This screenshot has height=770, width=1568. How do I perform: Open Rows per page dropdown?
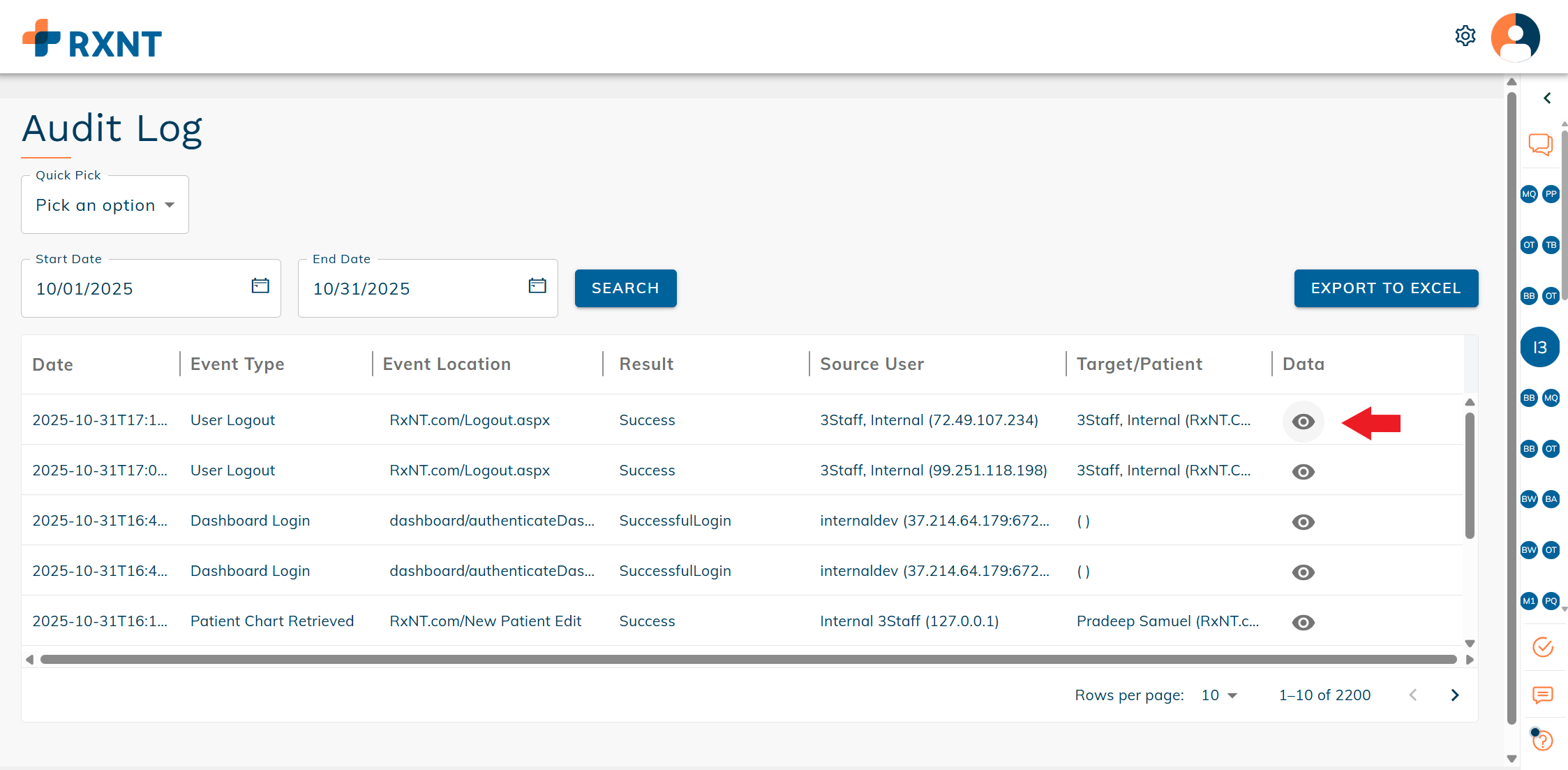(1218, 695)
